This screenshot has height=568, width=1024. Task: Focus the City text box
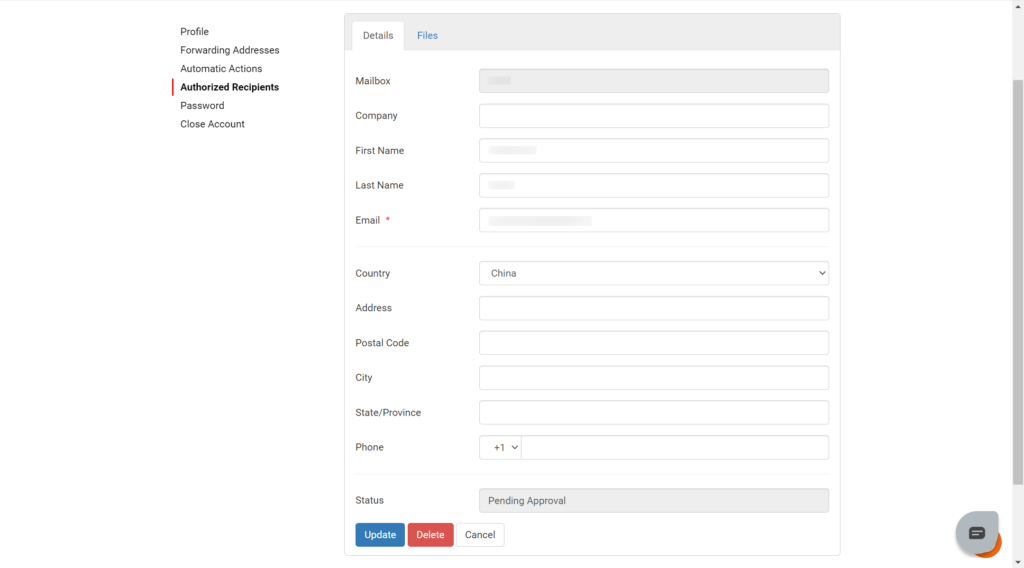(653, 378)
